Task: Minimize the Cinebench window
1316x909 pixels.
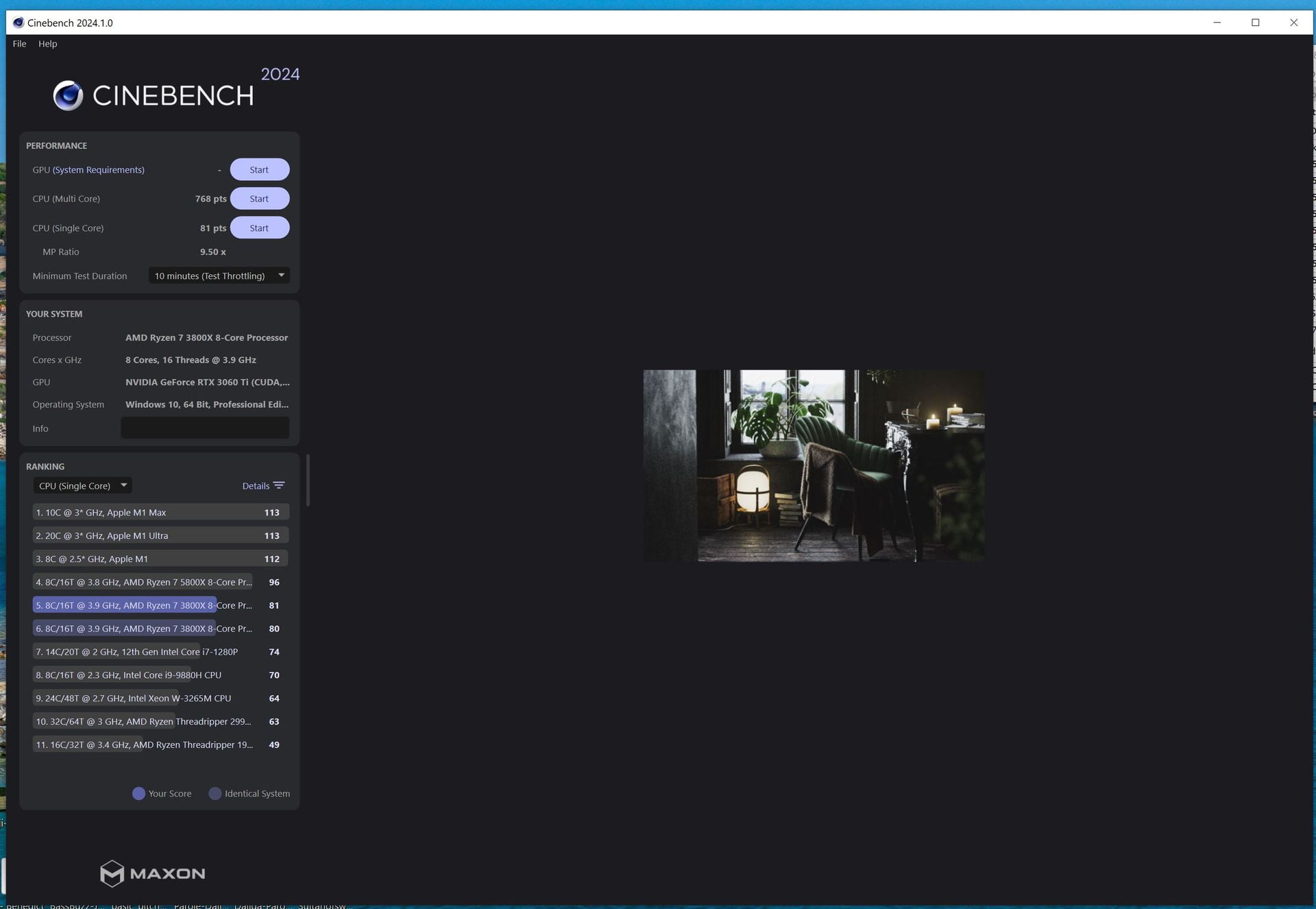Action: point(1217,23)
